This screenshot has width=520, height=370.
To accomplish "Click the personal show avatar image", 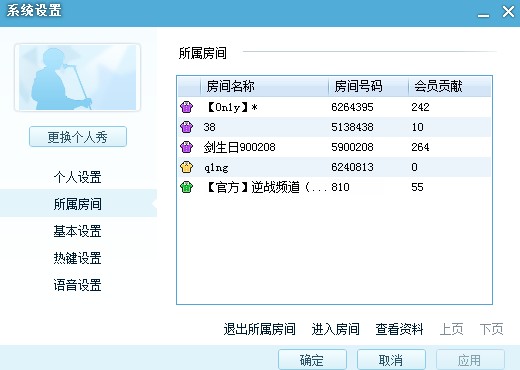I will click(x=77, y=77).
